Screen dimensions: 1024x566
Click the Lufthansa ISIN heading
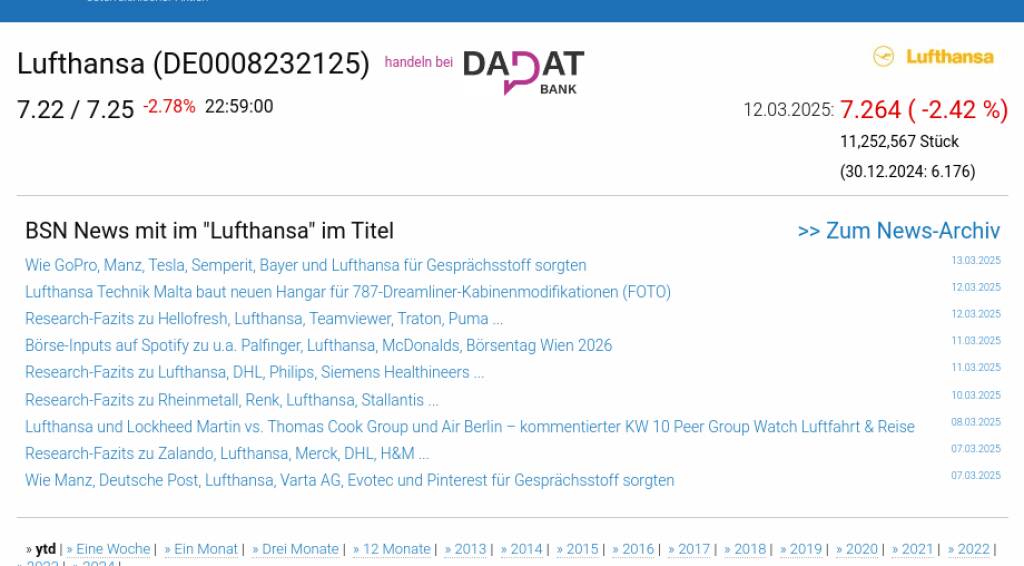click(193, 64)
